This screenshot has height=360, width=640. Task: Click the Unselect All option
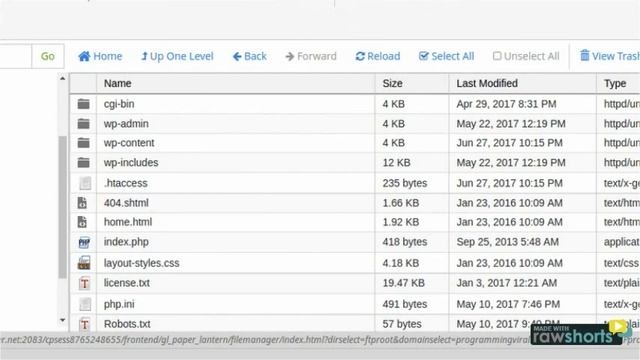[526, 56]
